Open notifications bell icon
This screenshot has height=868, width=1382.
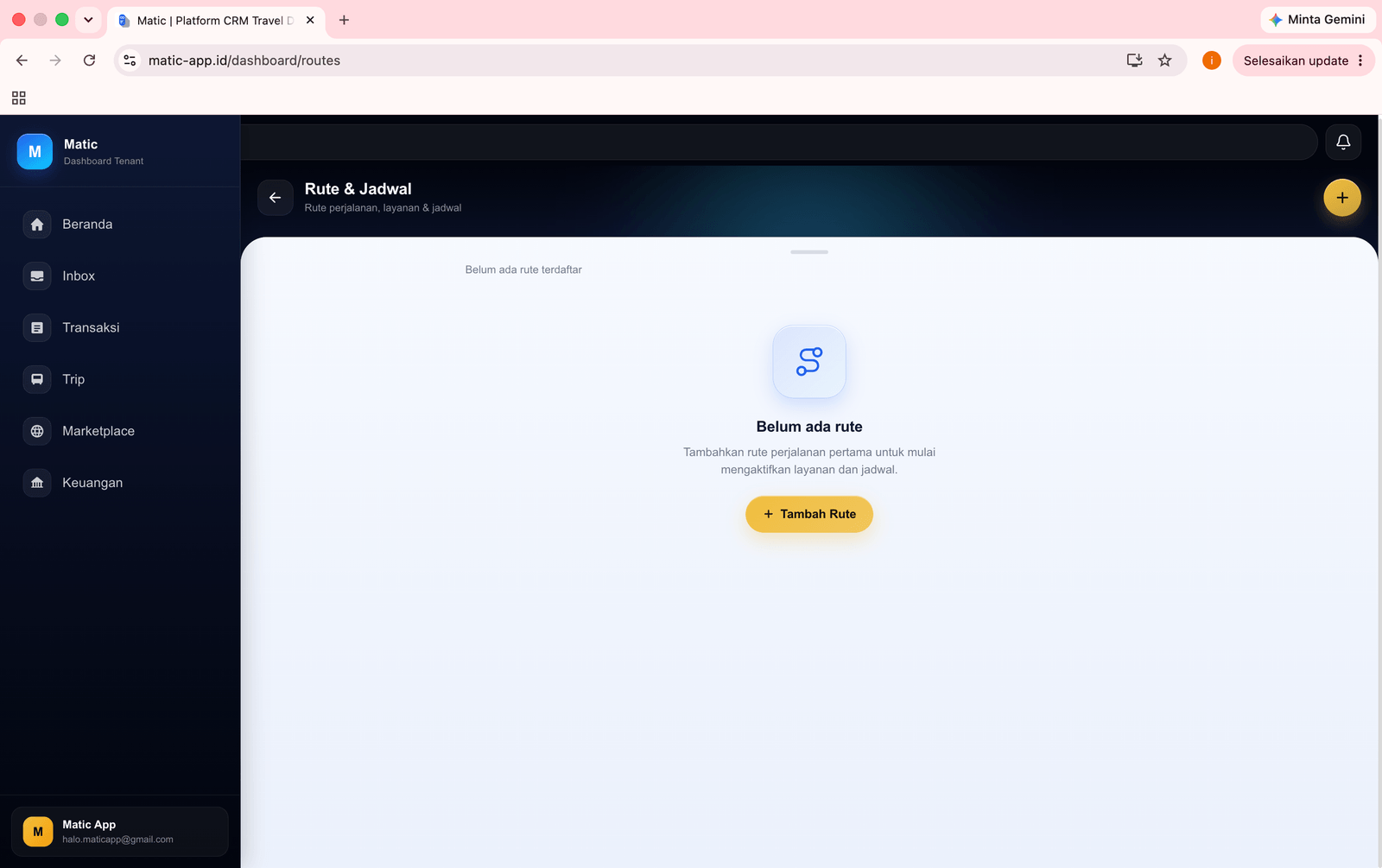[x=1343, y=142]
